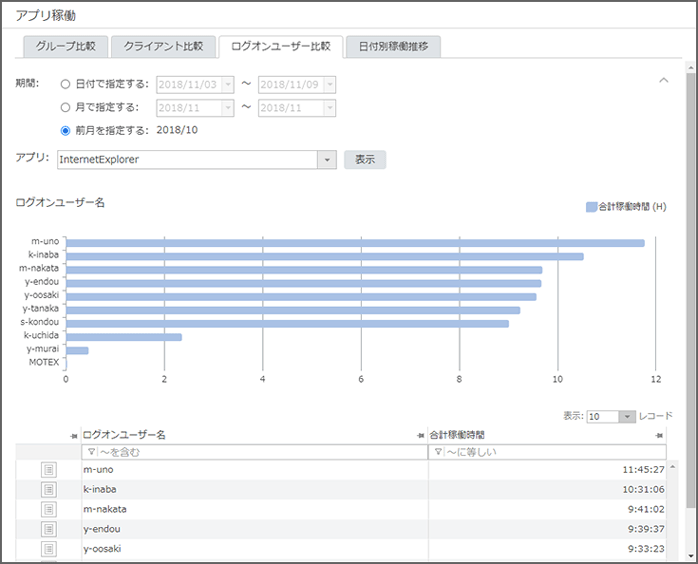Click m-nakata in the table
The width and height of the screenshot is (698, 564).
[x=105, y=509]
